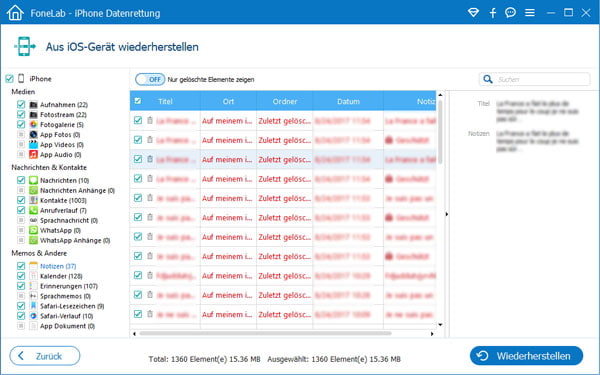Click the Safari-Lesezeichen bookmark icon

click(x=34, y=306)
